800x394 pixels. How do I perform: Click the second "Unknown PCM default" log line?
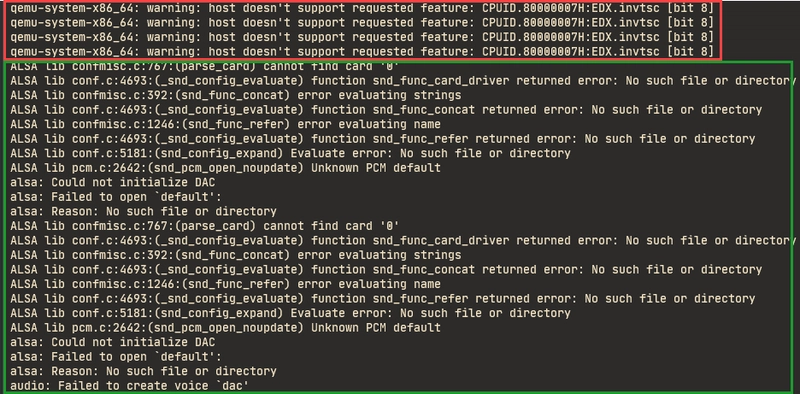point(225,328)
